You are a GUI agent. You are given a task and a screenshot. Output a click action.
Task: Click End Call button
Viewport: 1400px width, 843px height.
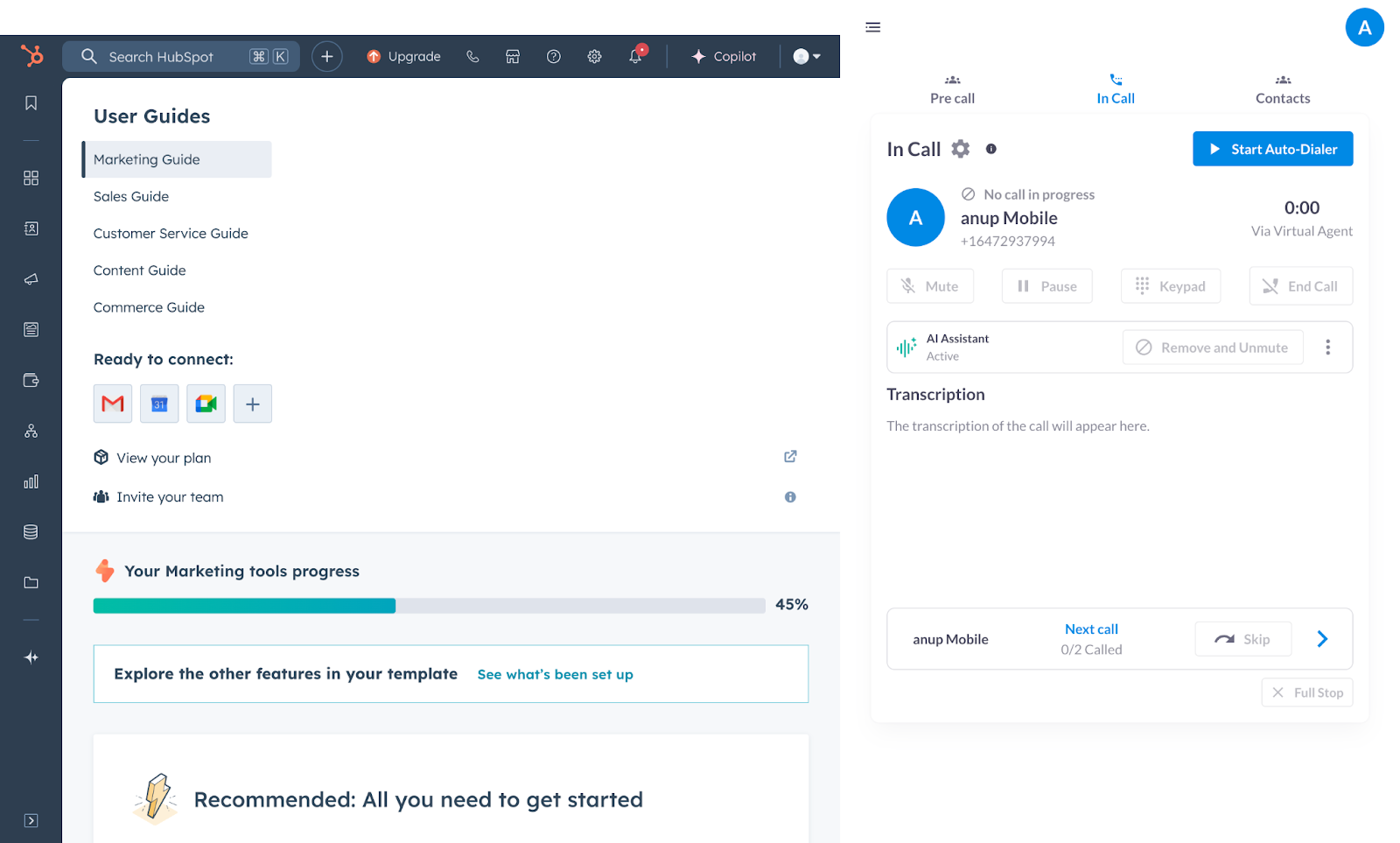[x=1300, y=286]
